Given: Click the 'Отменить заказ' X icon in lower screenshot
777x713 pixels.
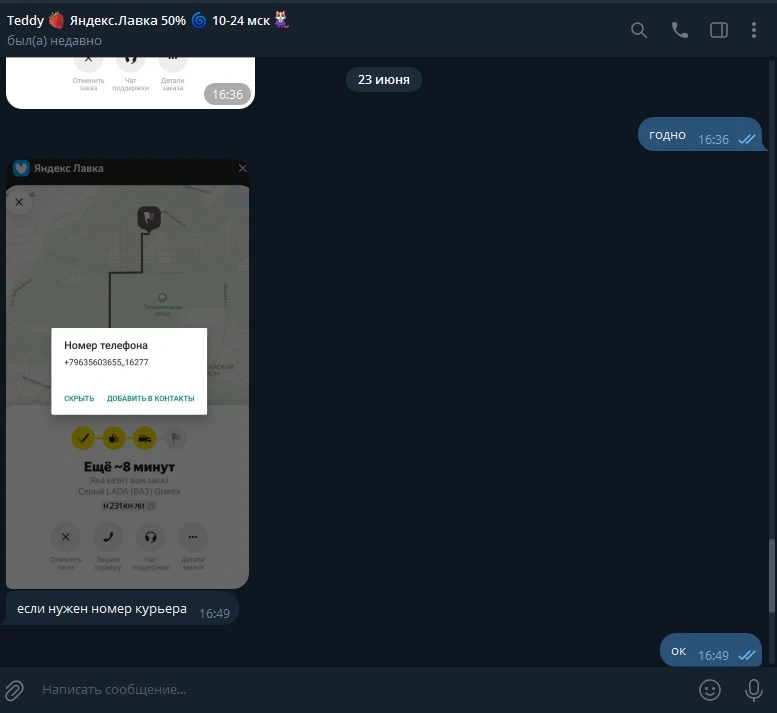Looking at the screenshot, I should tap(65, 537).
